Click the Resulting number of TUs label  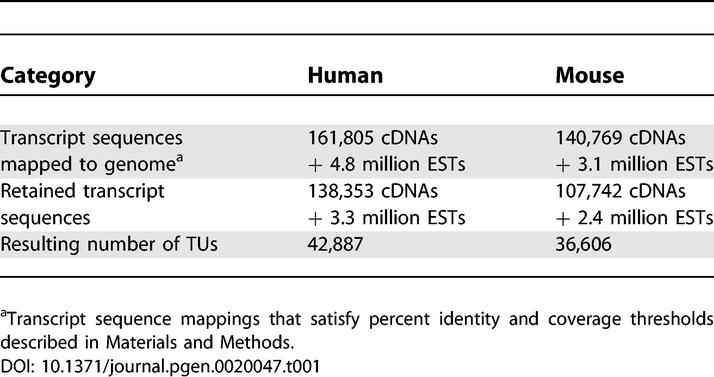pyautogui.click(x=109, y=244)
